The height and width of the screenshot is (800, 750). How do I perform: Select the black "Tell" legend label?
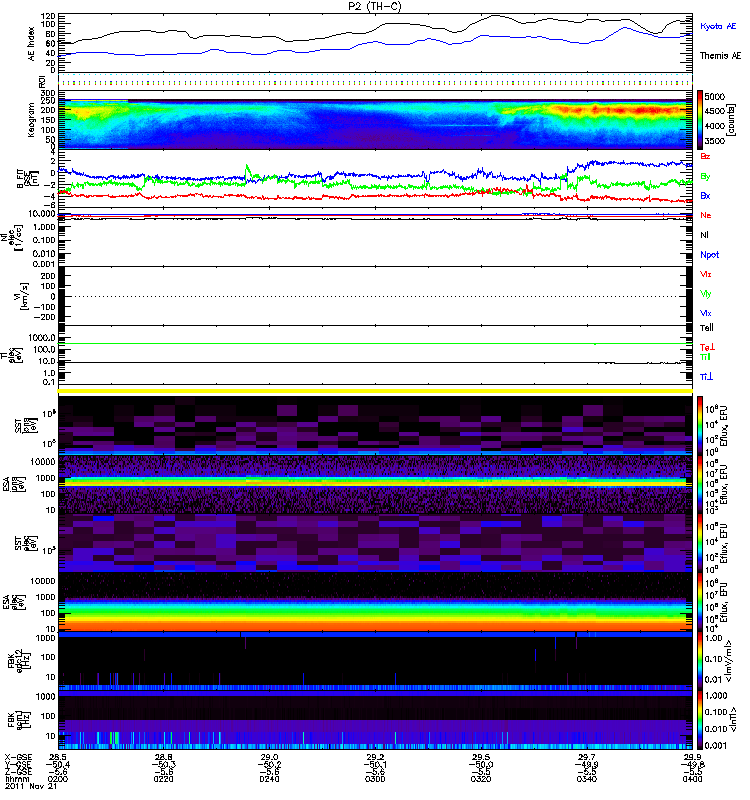coord(707,328)
